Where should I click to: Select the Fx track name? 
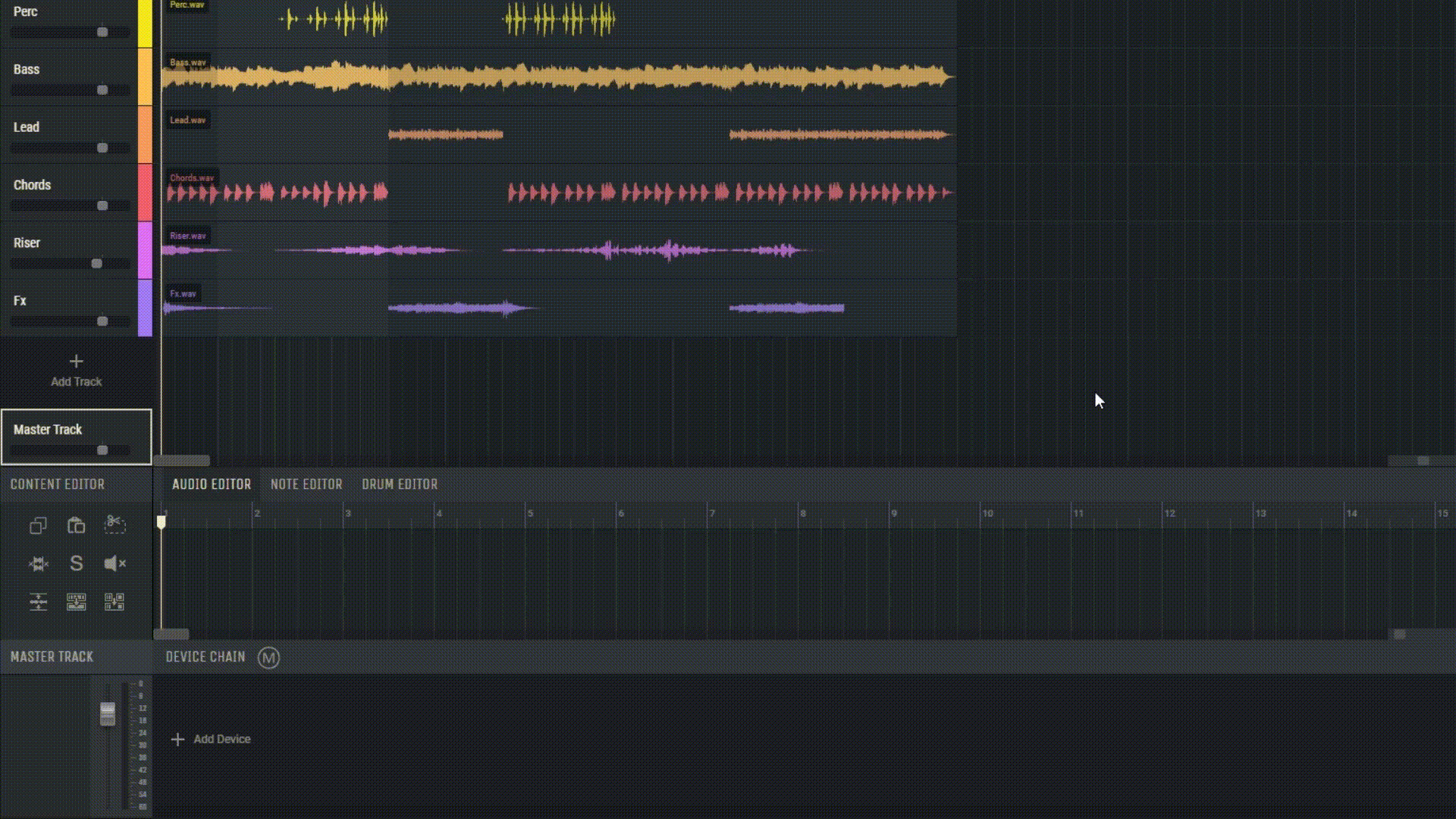tap(20, 300)
